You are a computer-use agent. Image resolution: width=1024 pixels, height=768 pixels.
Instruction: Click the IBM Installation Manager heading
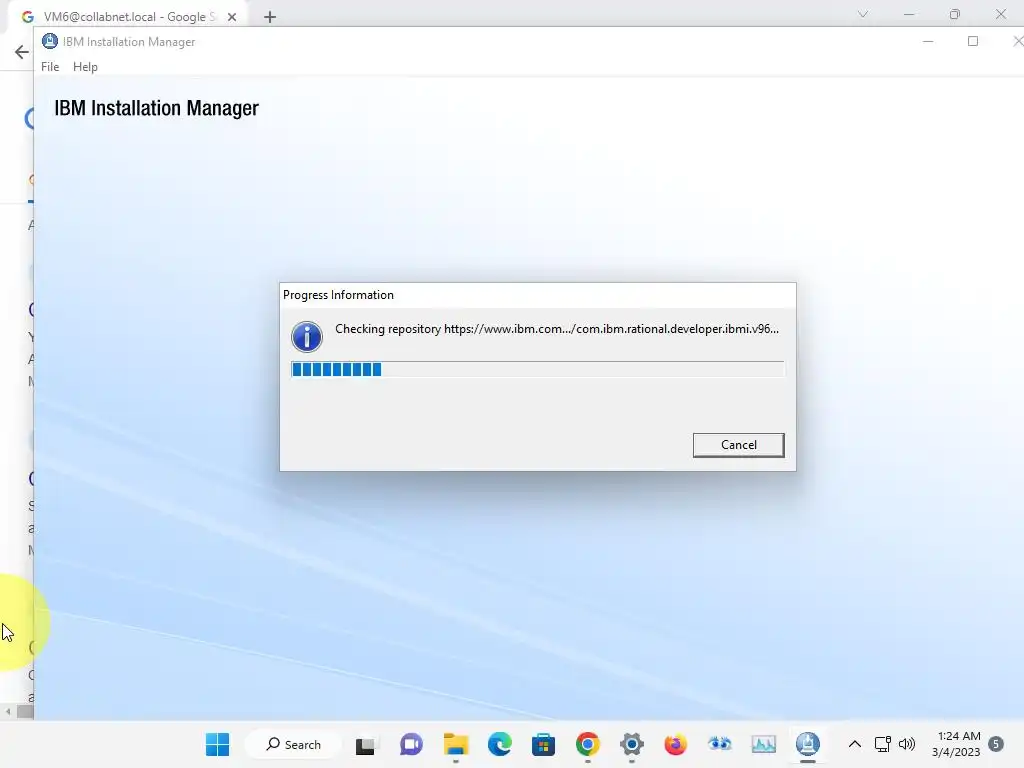pyautogui.click(x=156, y=108)
